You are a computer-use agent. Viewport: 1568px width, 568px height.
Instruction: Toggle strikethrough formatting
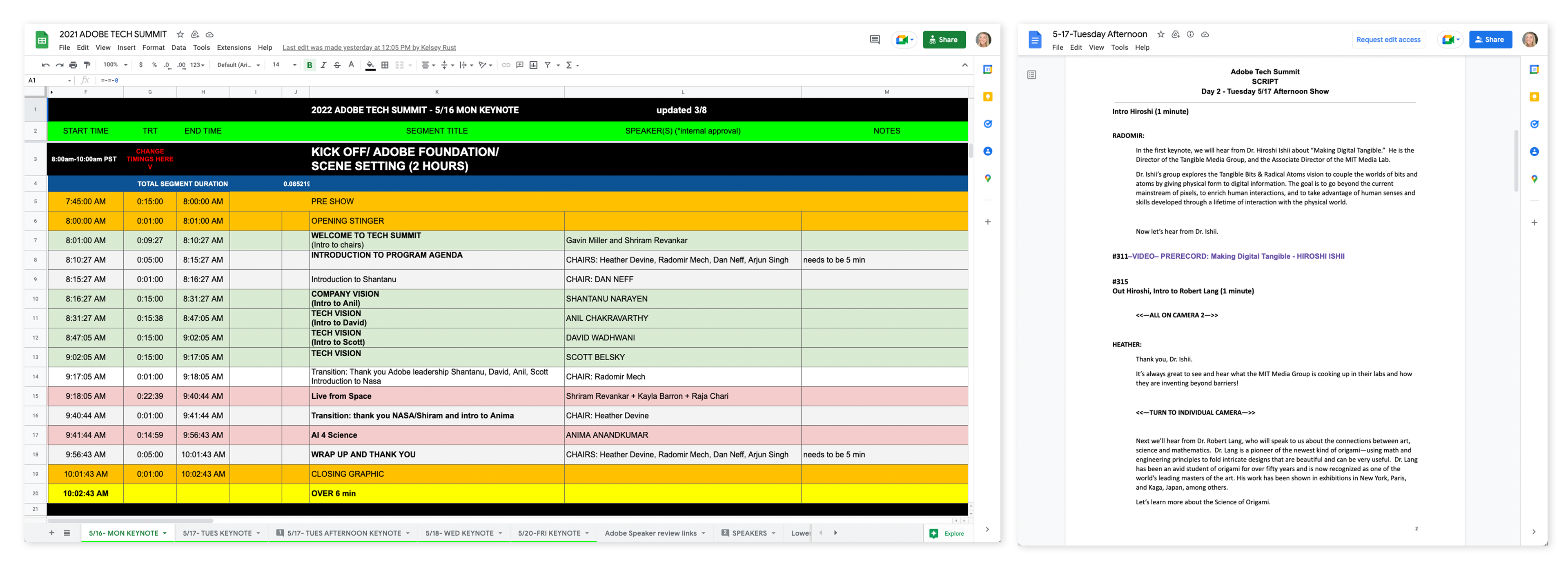[337, 65]
